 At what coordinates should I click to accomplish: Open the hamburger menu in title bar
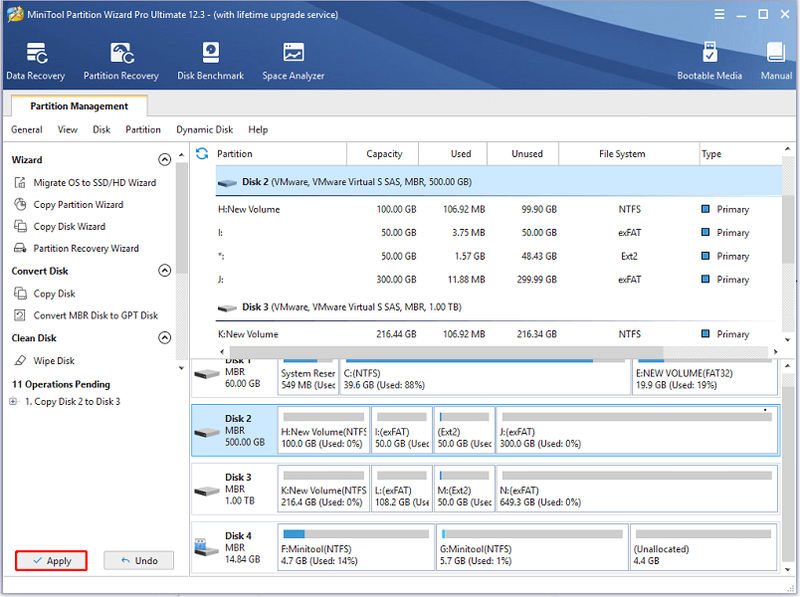(x=719, y=14)
